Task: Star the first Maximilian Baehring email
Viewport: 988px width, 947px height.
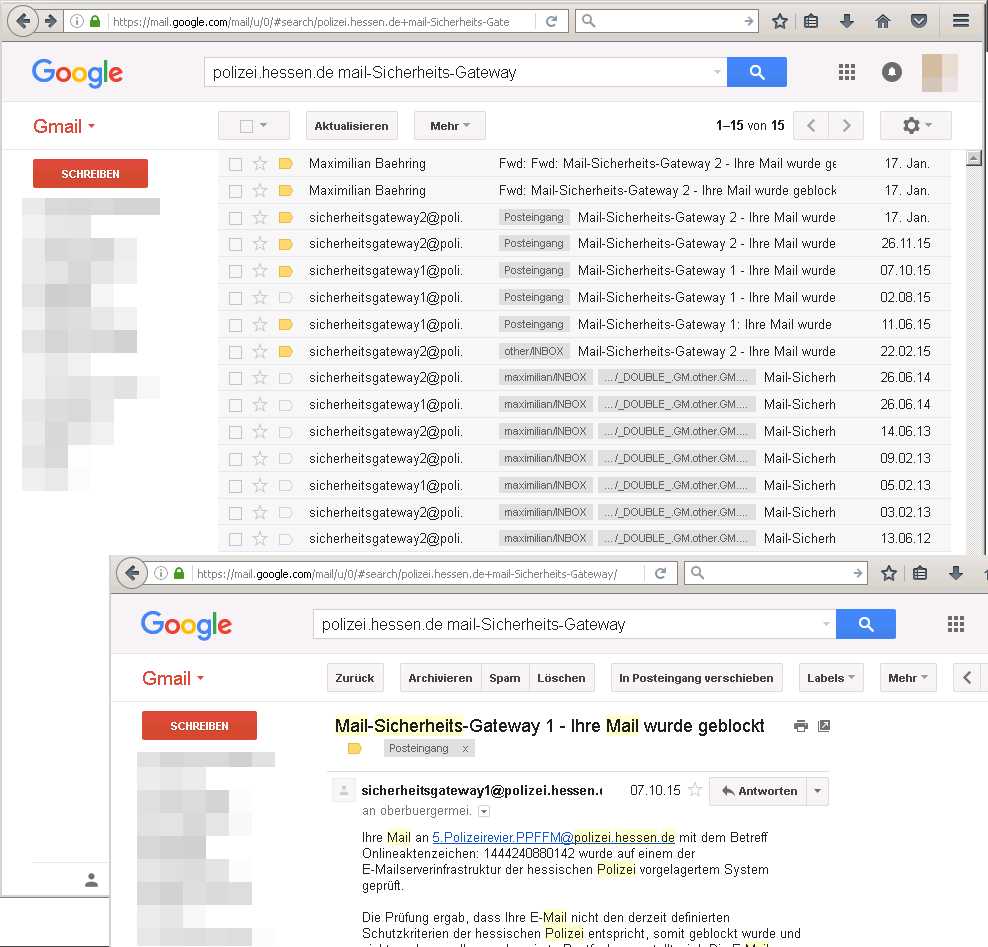Action: click(260, 164)
